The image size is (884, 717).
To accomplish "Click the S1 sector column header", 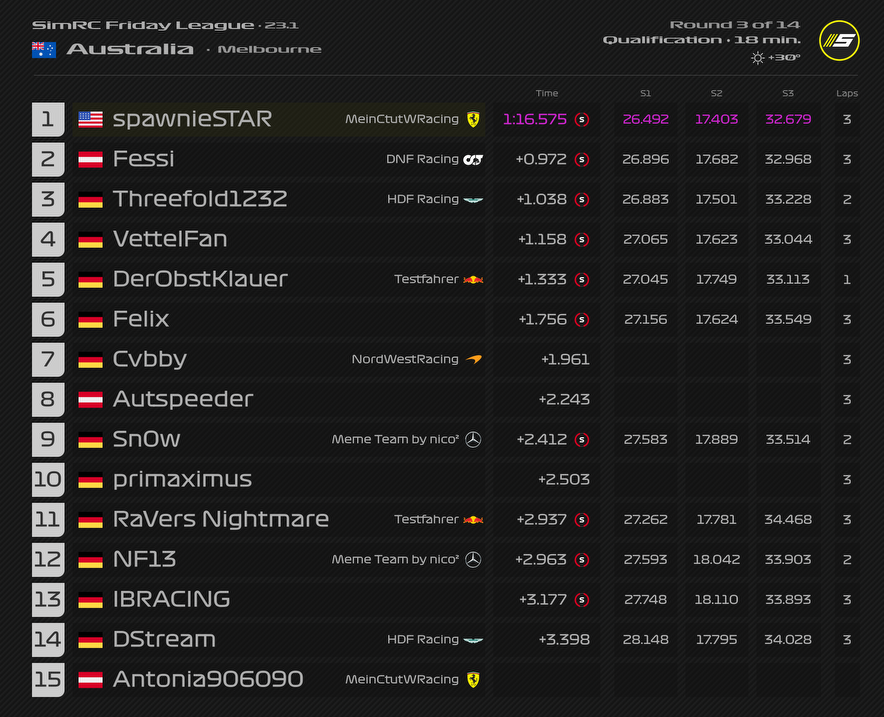I will tap(645, 93).
